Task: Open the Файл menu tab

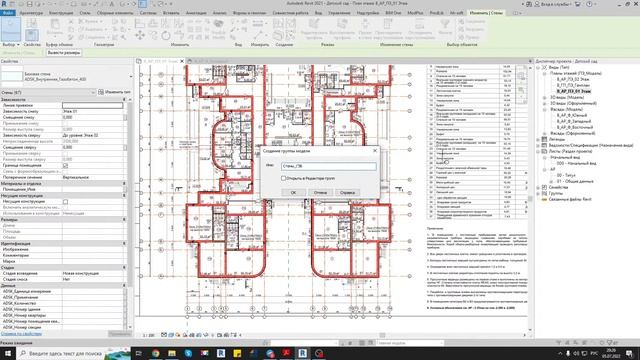Action: point(8,13)
